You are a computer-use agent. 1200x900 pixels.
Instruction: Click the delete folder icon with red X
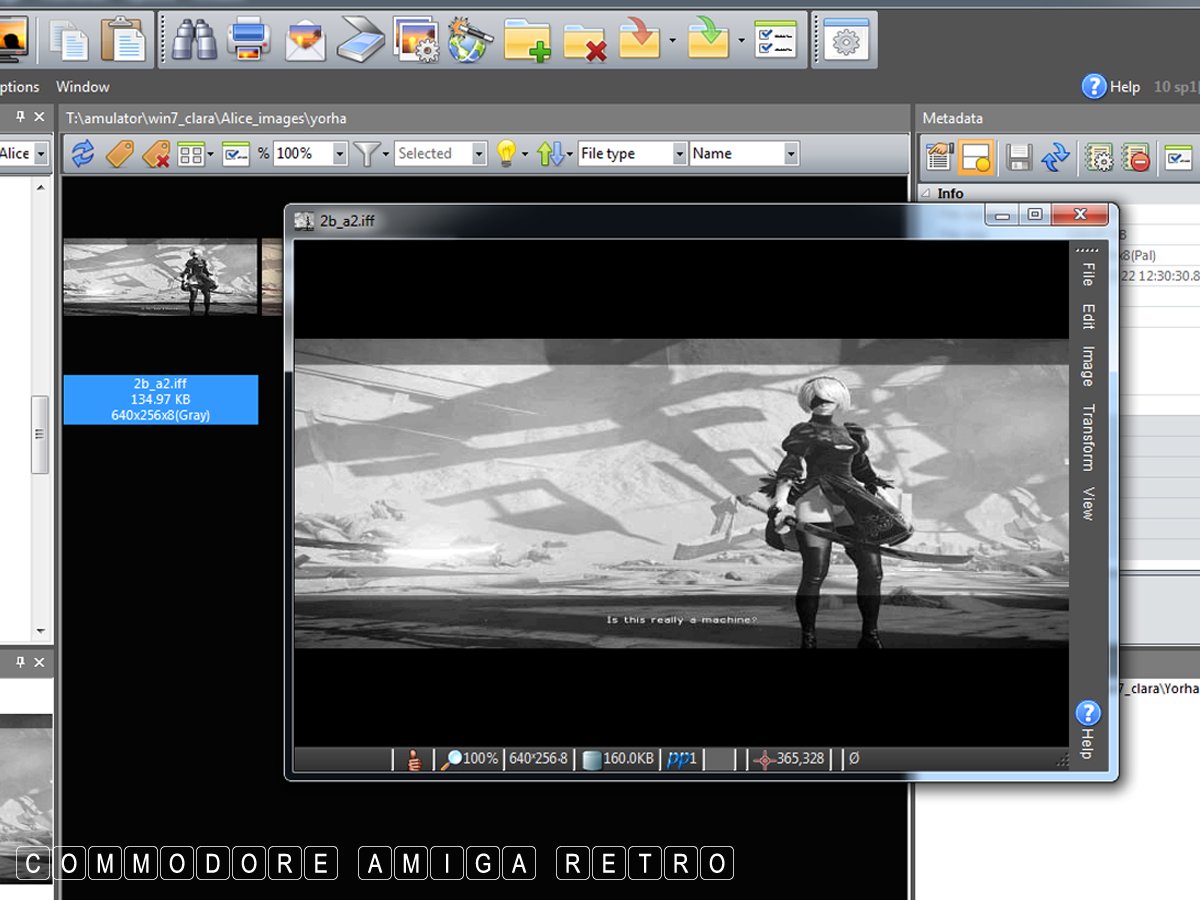tap(585, 40)
